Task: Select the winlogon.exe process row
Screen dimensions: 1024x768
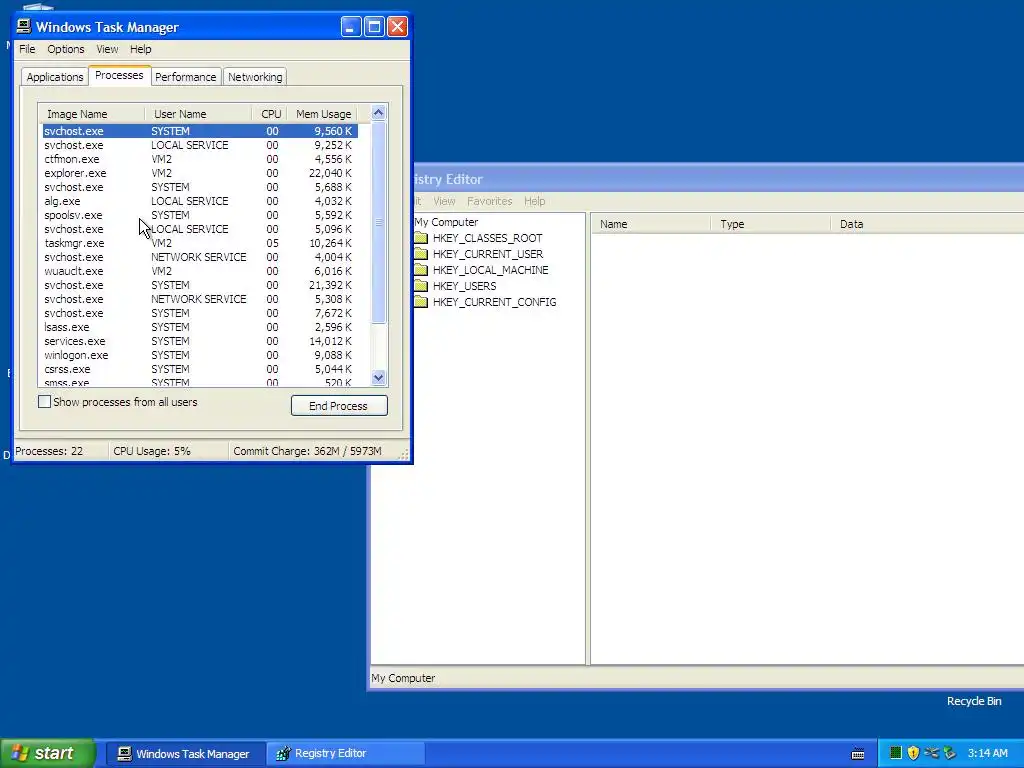Action: (x=200, y=355)
